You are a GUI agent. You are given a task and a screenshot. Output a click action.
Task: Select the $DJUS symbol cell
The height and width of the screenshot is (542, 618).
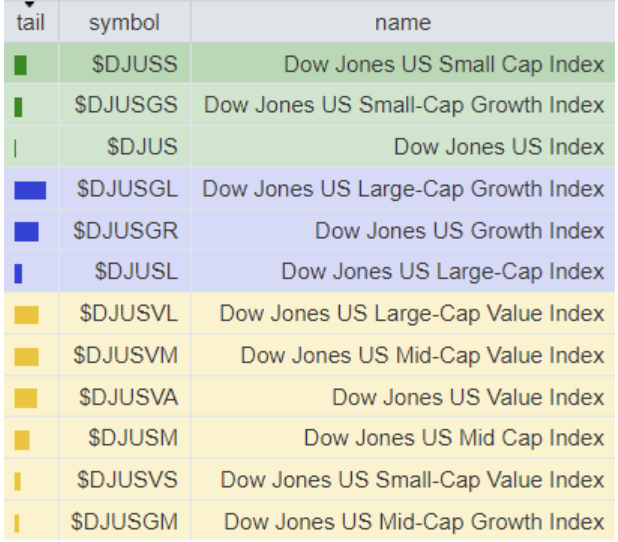click(x=142, y=147)
